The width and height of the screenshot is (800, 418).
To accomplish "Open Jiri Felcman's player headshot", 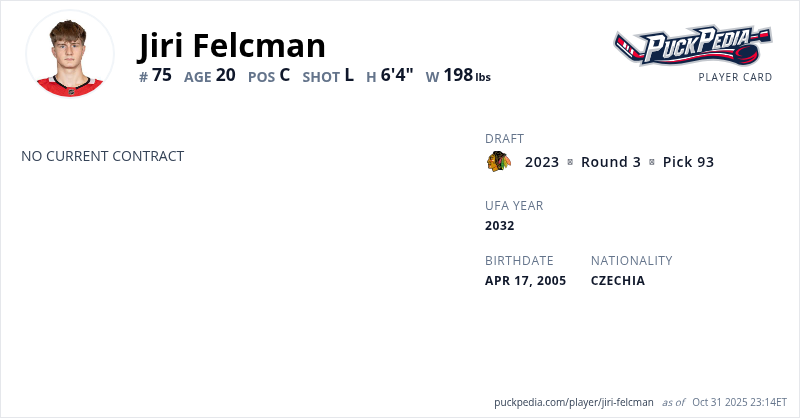I will (x=70, y=54).
